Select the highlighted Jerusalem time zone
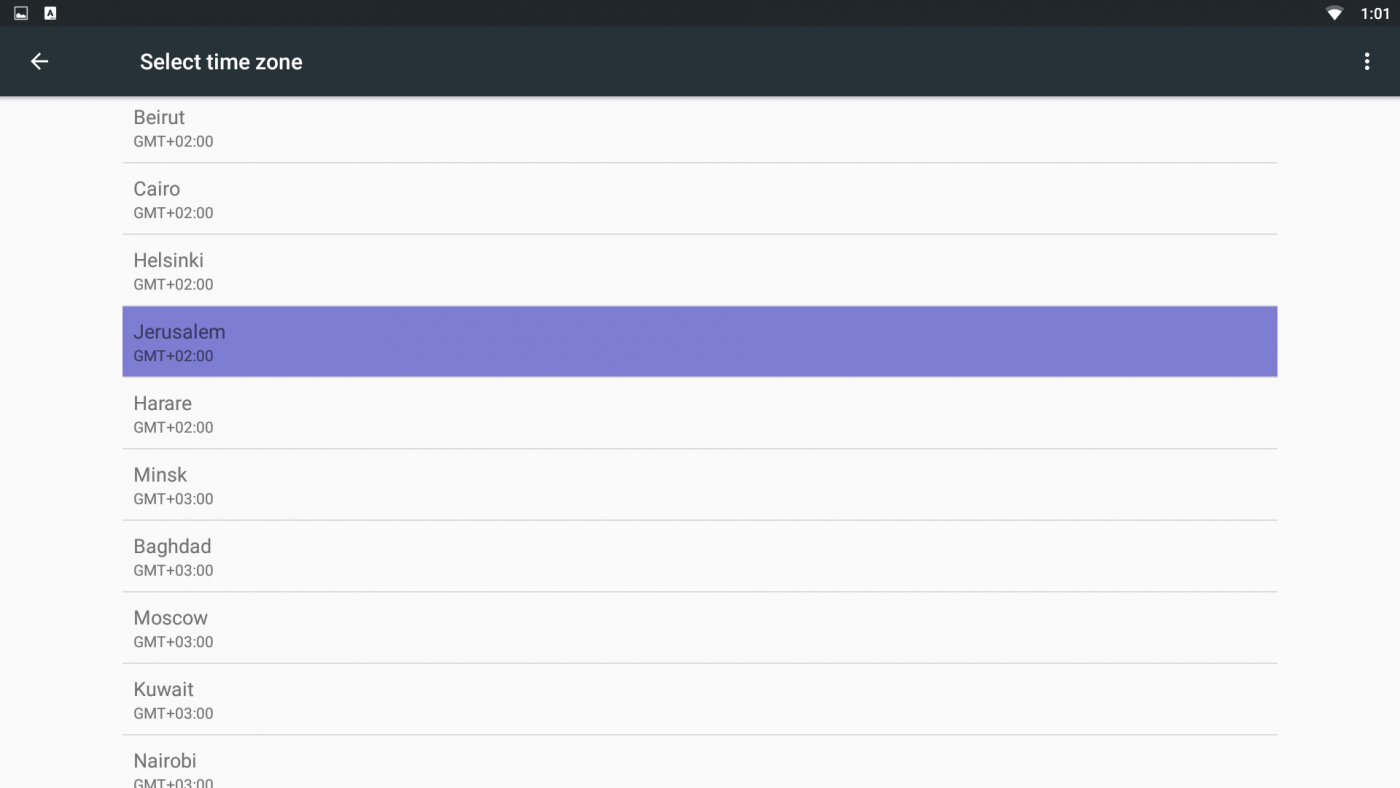1400x788 pixels. 699,342
